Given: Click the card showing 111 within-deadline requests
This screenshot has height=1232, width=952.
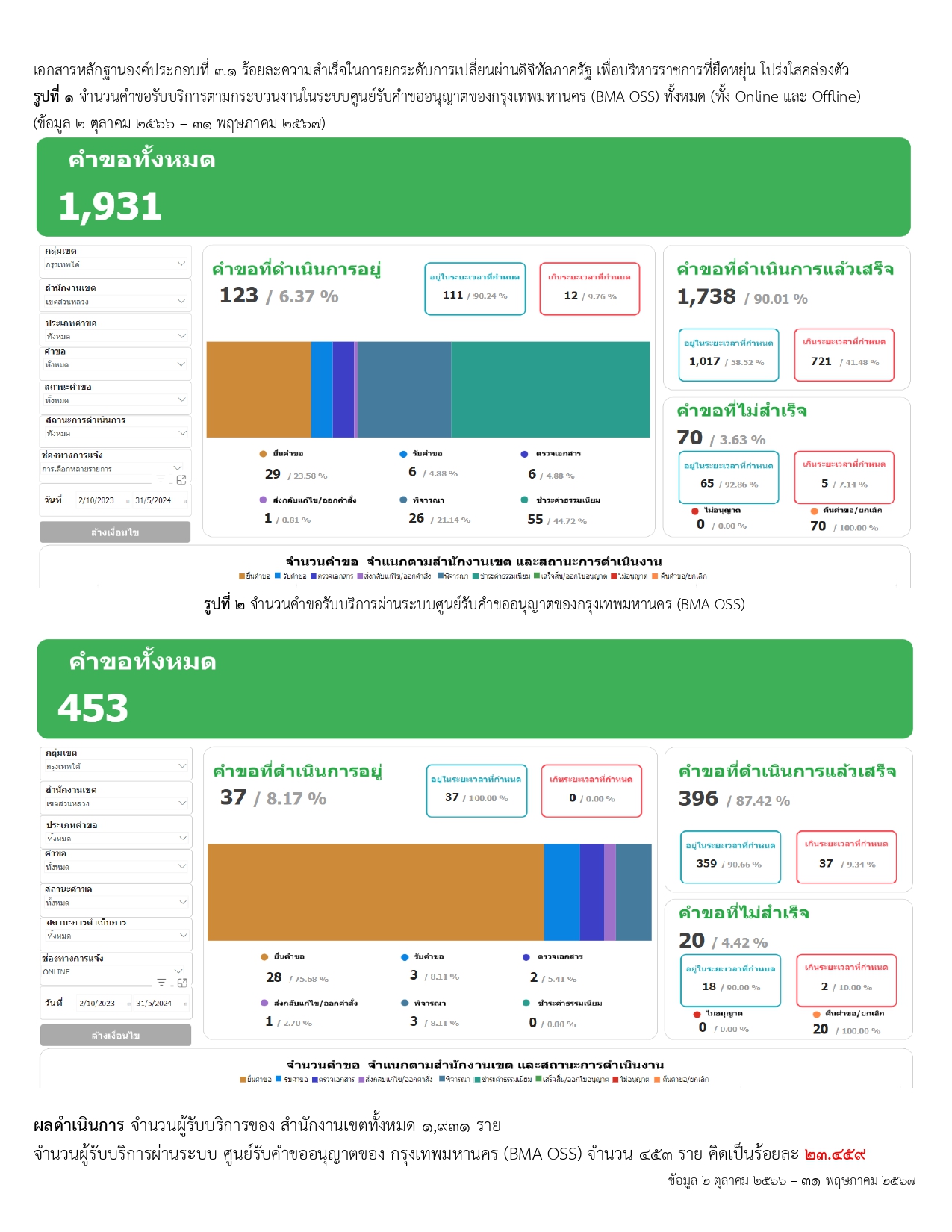Looking at the screenshot, I should (475, 289).
